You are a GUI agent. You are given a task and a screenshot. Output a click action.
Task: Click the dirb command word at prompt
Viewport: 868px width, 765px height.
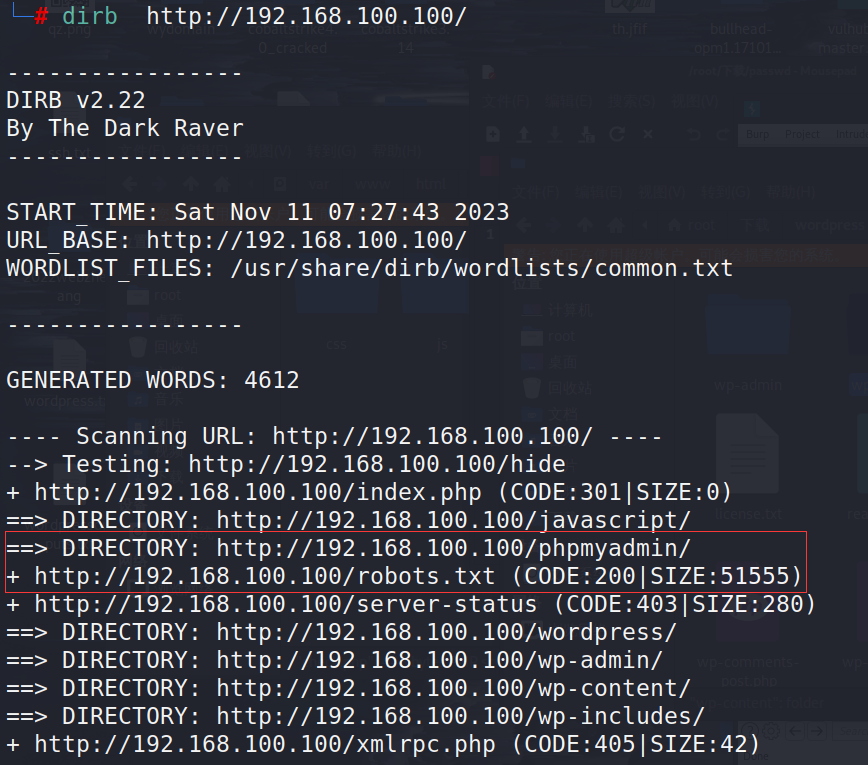click(90, 16)
